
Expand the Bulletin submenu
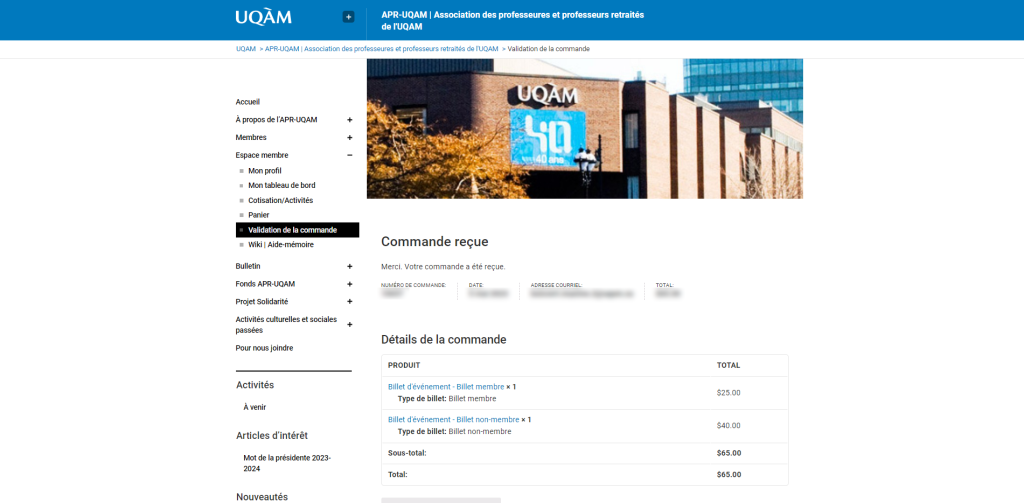(349, 266)
